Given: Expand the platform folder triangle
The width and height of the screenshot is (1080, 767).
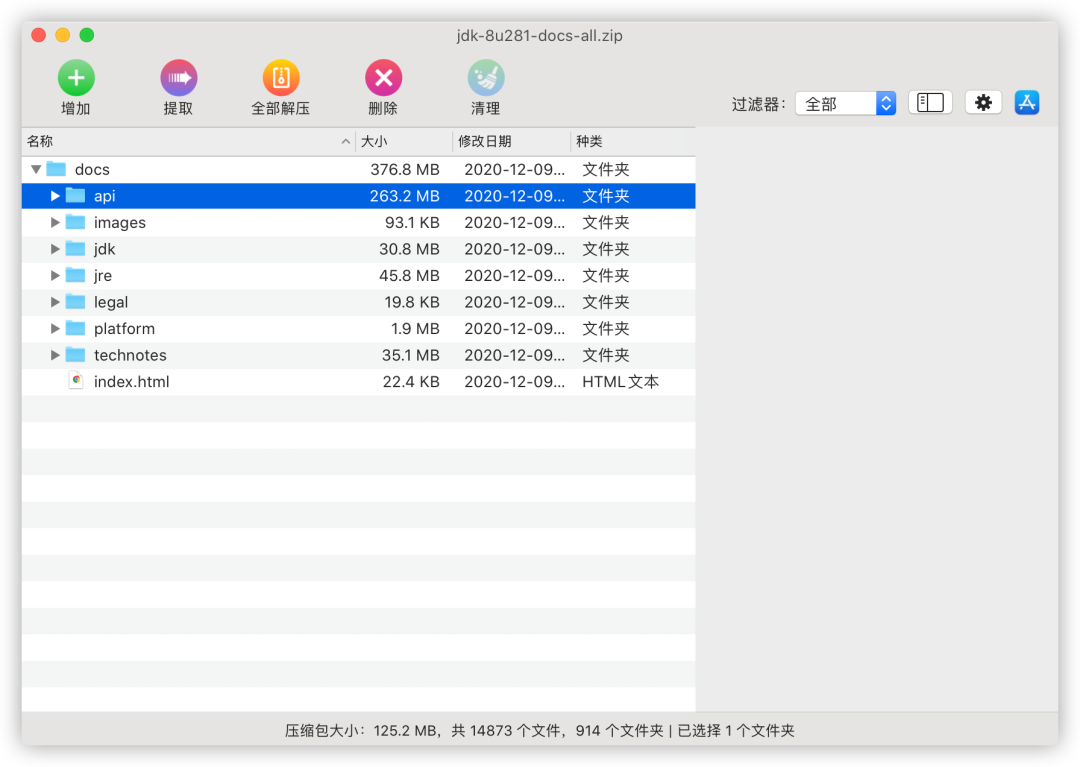Looking at the screenshot, I should coord(55,328).
